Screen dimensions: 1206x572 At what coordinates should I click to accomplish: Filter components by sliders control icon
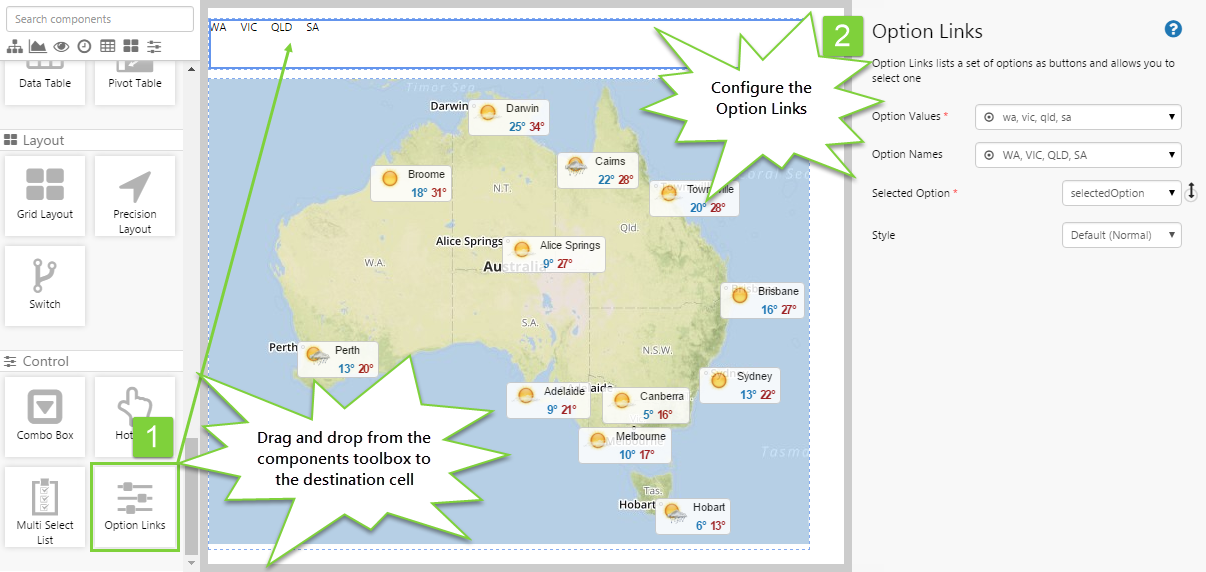[154, 46]
